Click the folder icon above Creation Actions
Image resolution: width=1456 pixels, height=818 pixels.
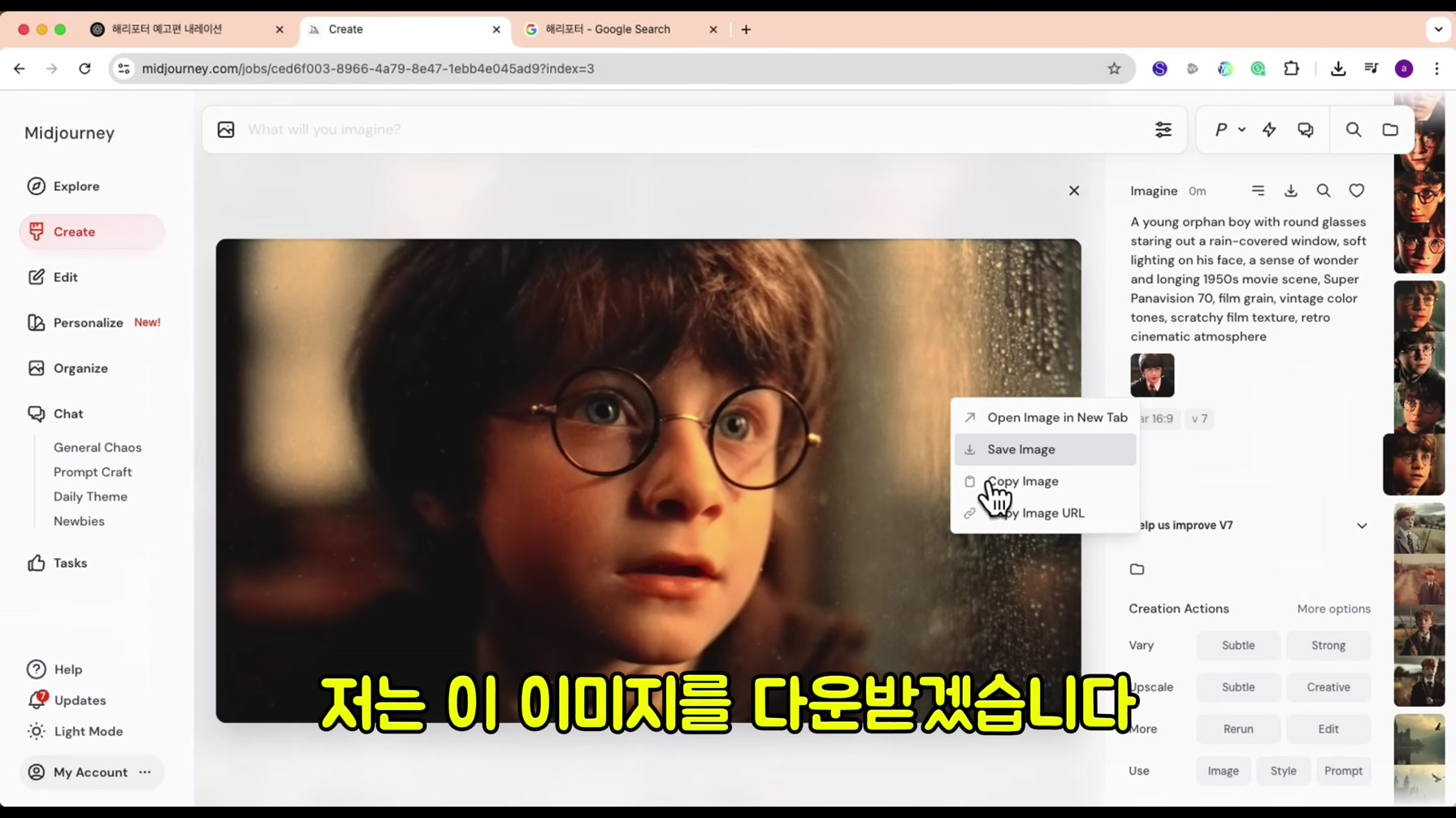(x=1137, y=569)
